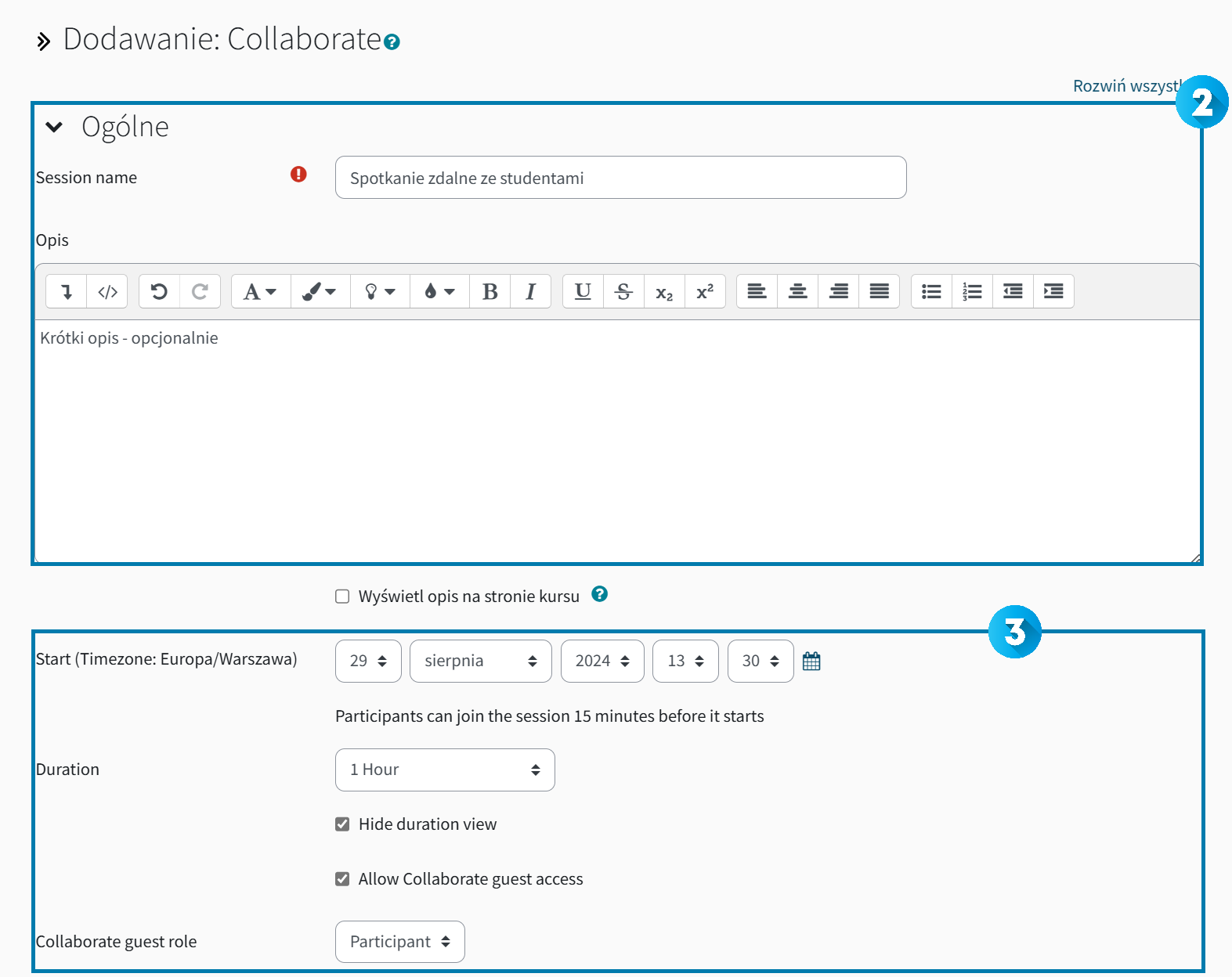The height and width of the screenshot is (977, 1232).
Task: Insert a bulleted list
Action: tap(931, 291)
